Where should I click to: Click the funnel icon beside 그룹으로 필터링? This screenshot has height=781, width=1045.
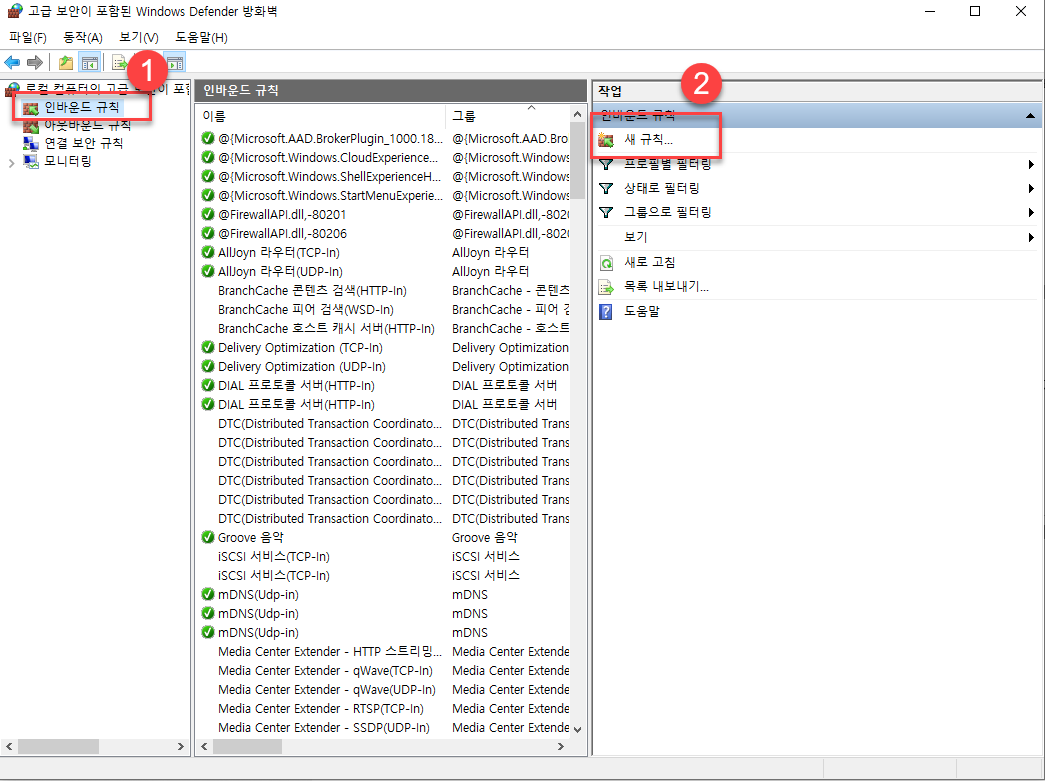click(606, 213)
